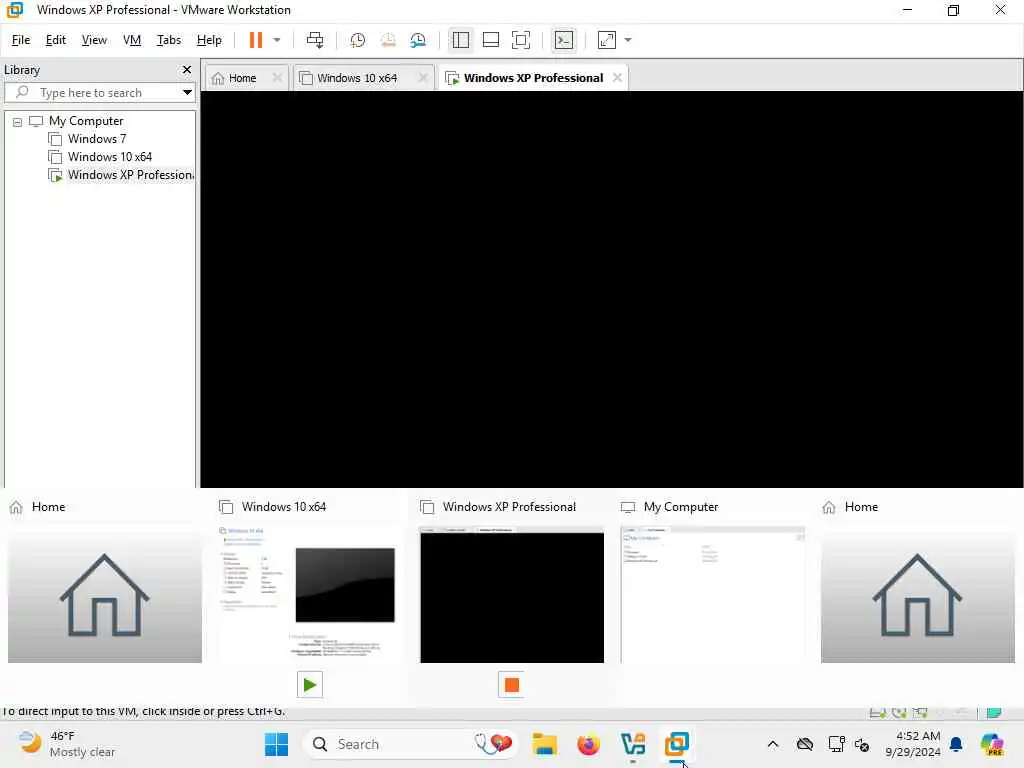Screen dimensions: 1024x768
Task: Click the stretch guest display icon
Action: (x=607, y=40)
